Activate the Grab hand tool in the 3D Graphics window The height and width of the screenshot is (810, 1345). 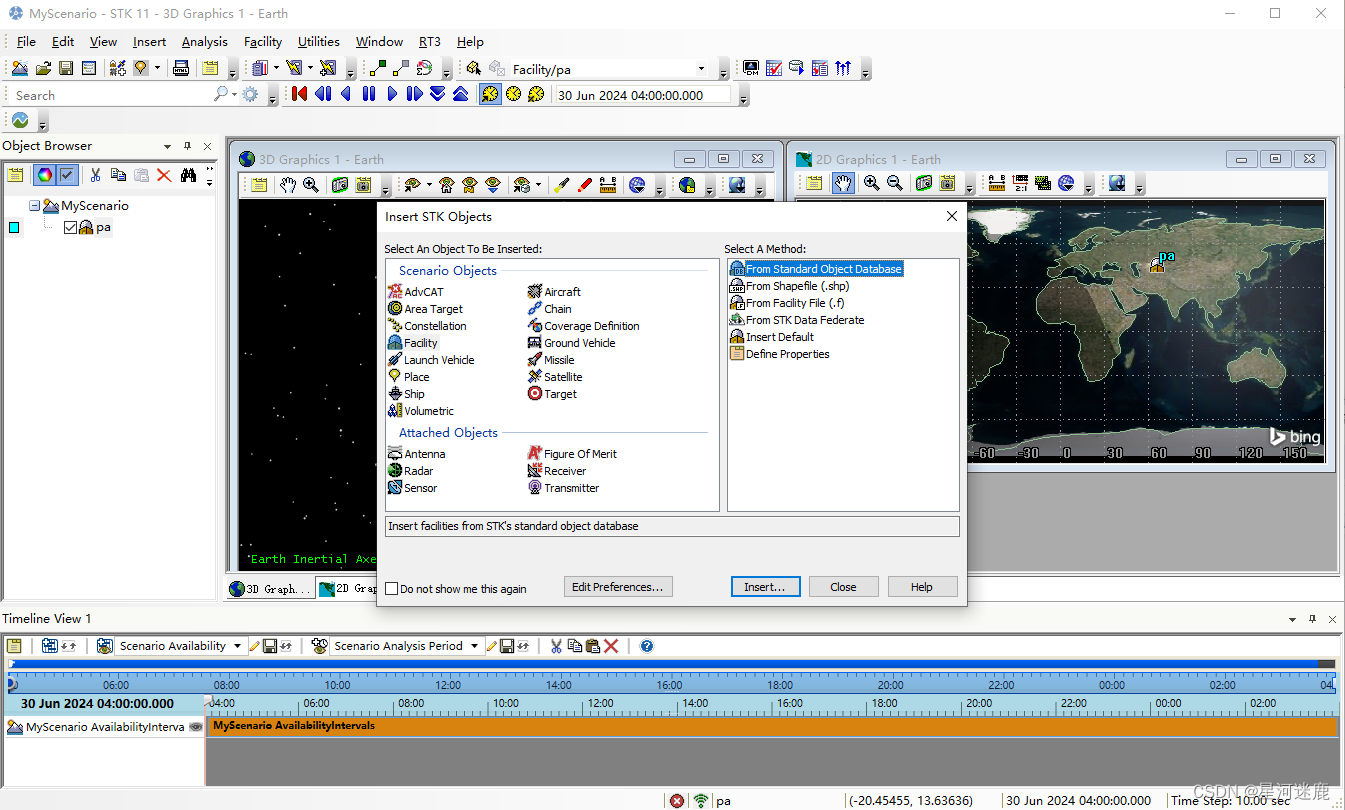coord(288,184)
